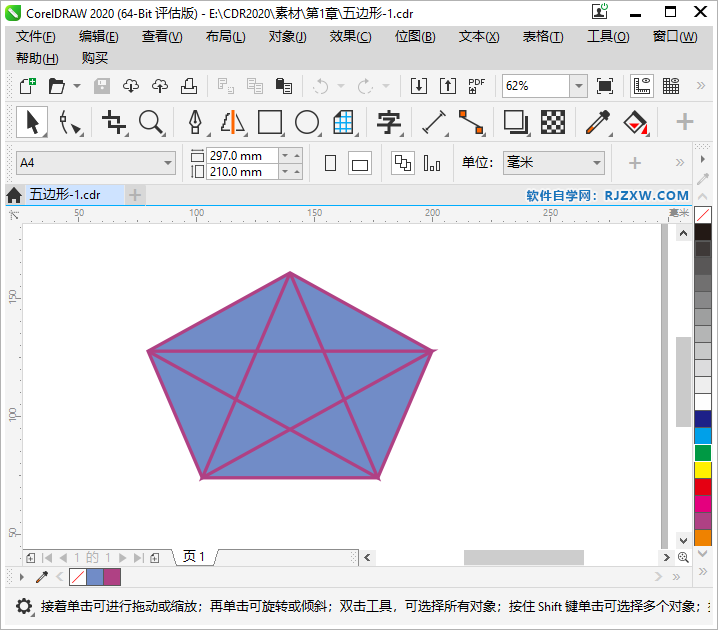Select the Connector tool
718x630 pixels.
click(x=471, y=122)
